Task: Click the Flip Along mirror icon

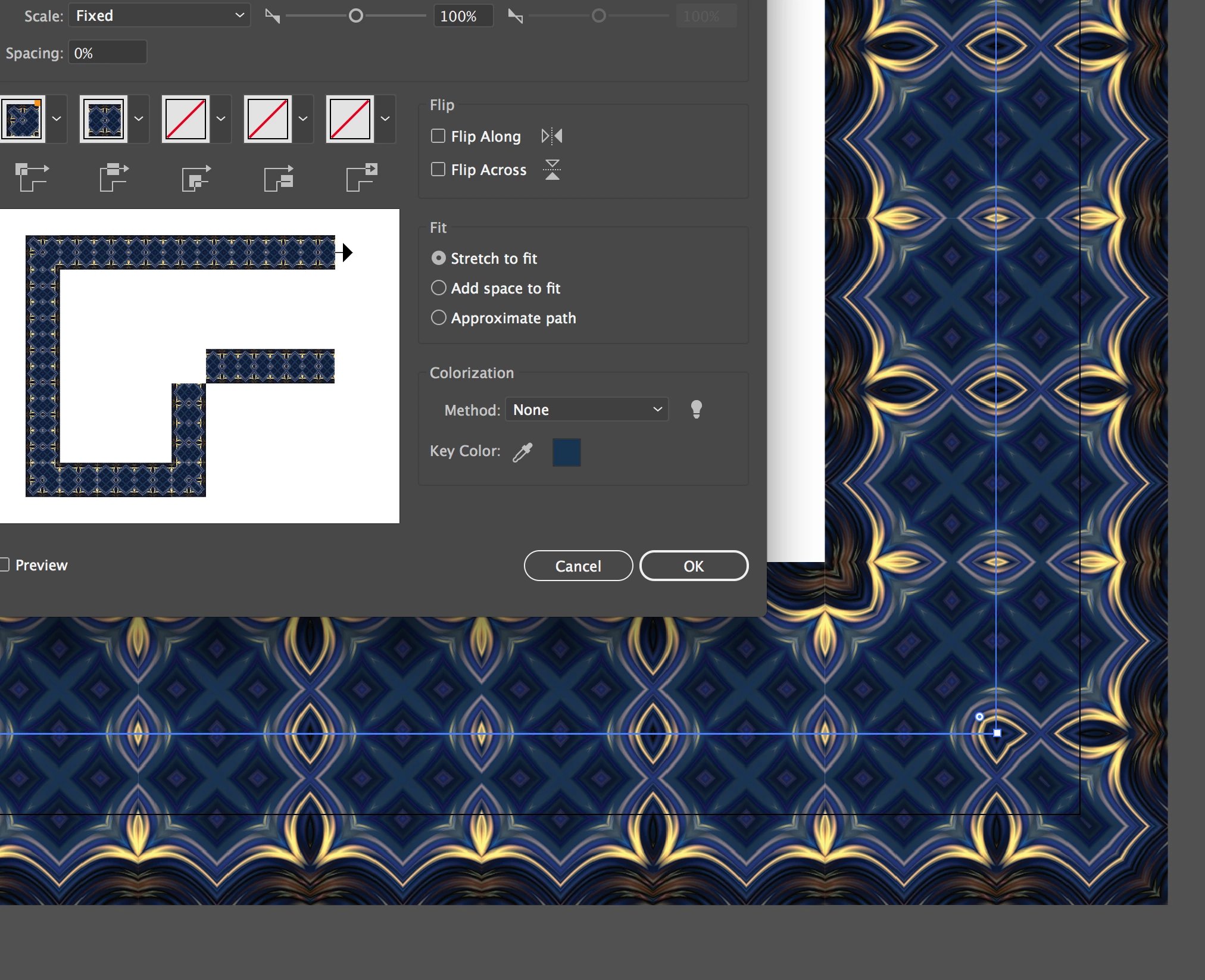Action: [552, 136]
